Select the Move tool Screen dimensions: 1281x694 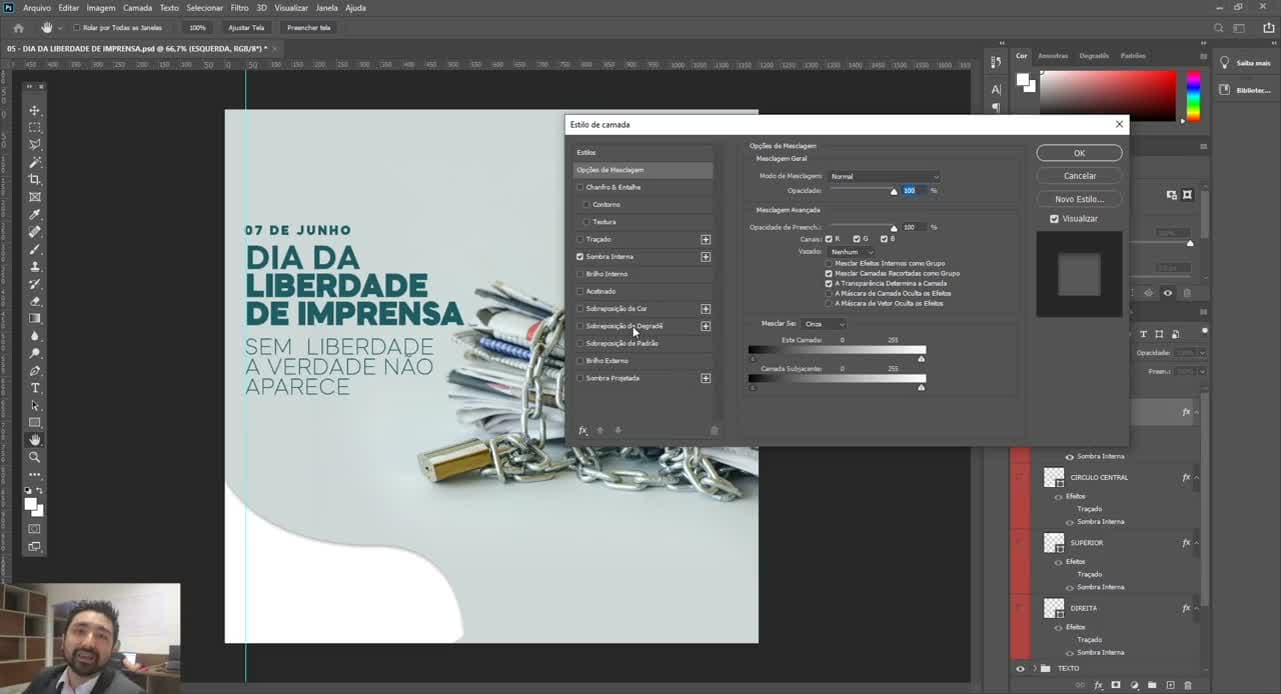35,111
